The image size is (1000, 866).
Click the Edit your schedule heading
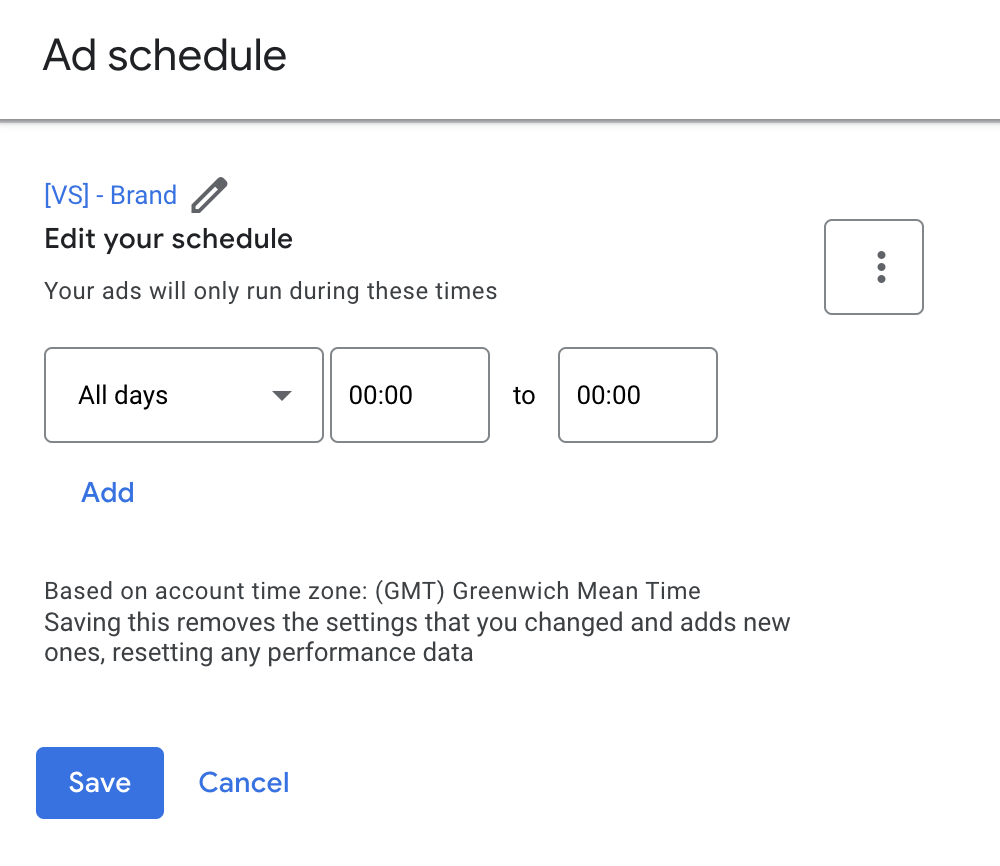coord(169,239)
